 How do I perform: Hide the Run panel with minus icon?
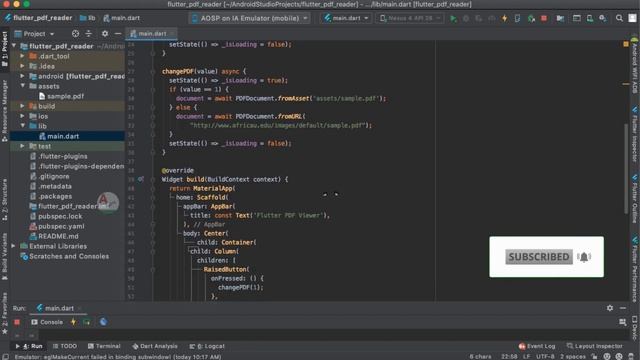tap(623, 308)
